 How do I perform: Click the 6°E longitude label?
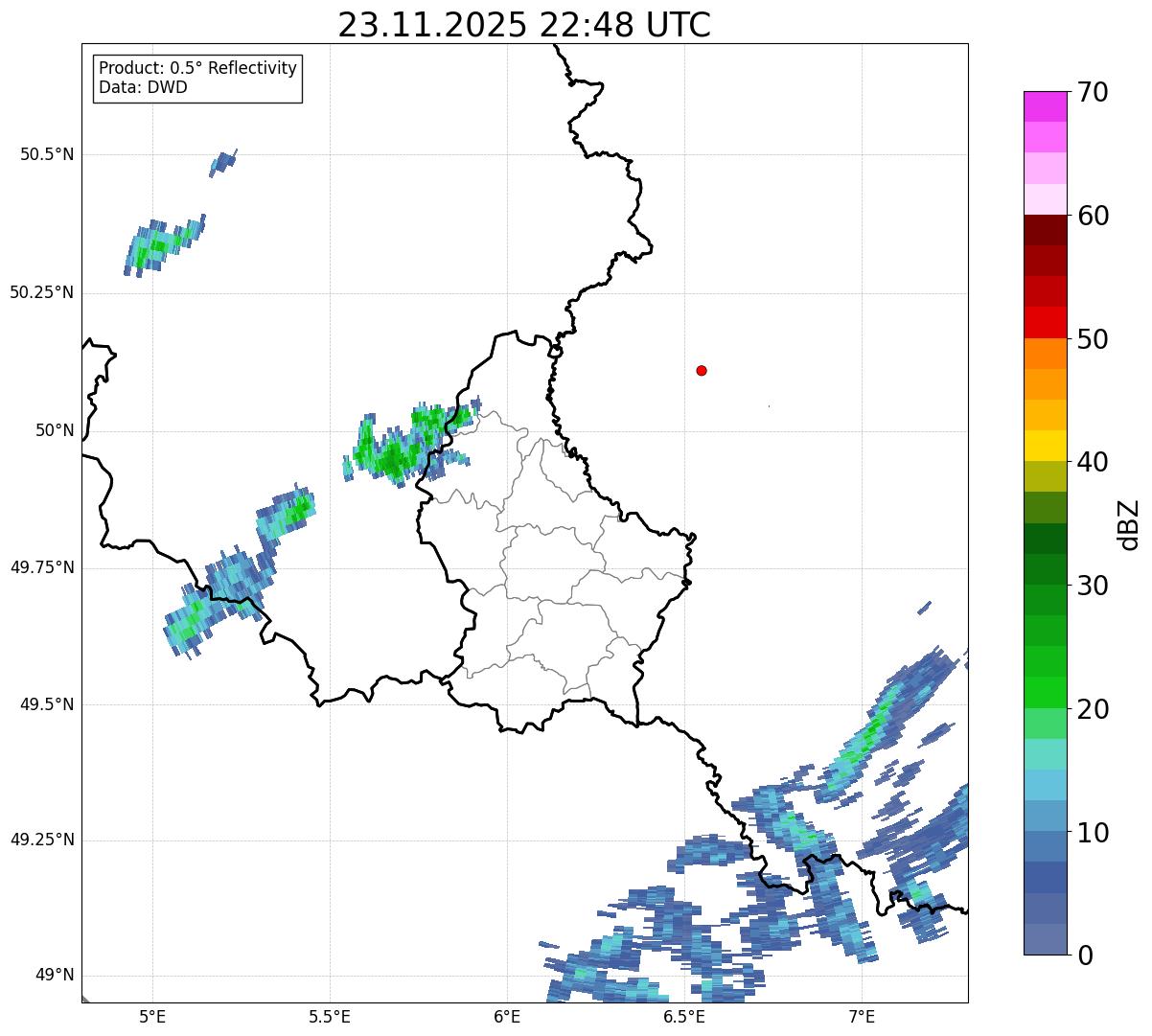pos(508,1016)
